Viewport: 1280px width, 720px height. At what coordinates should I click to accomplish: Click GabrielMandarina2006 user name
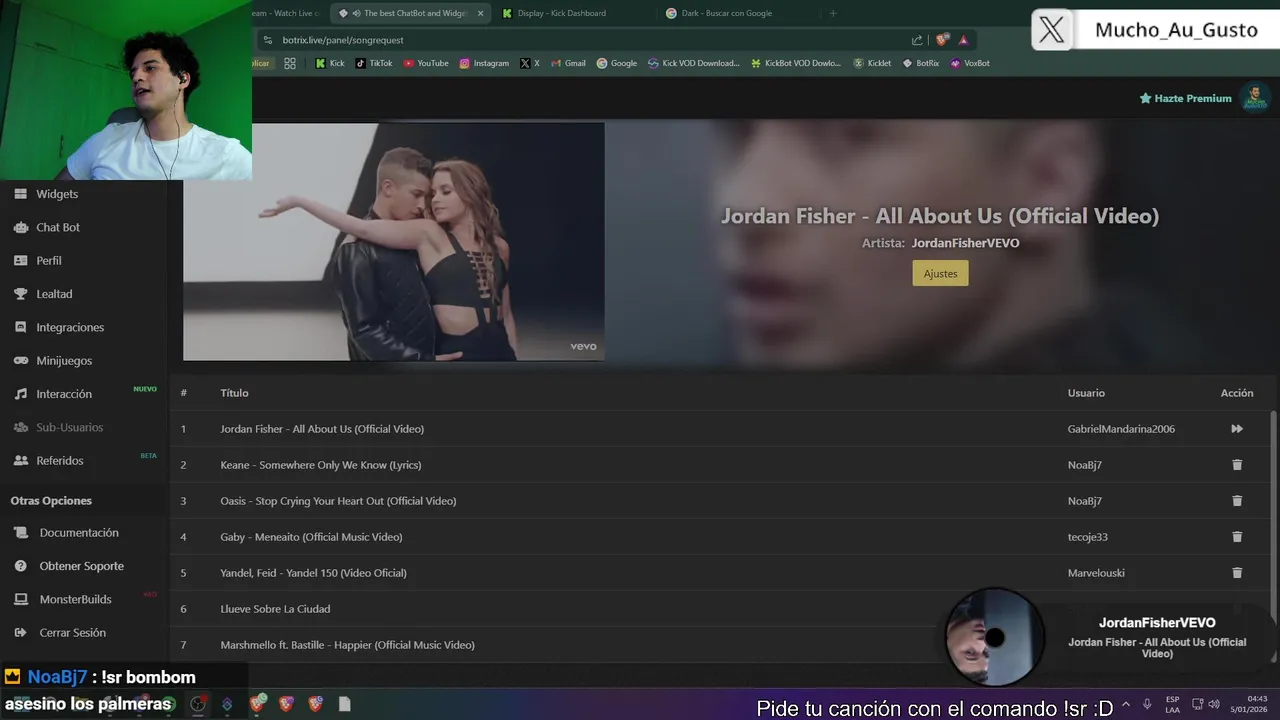click(1121, 429)
